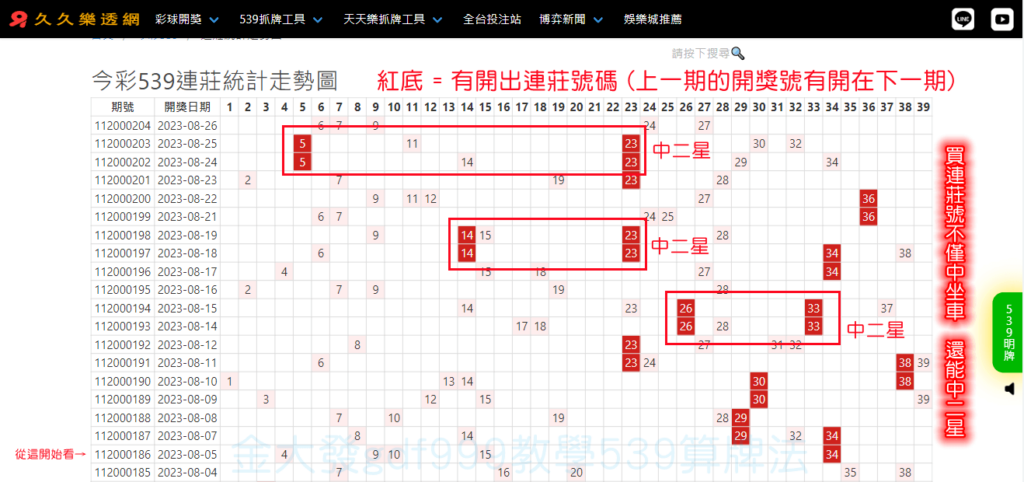Click number 20 in the table header row

576,106
